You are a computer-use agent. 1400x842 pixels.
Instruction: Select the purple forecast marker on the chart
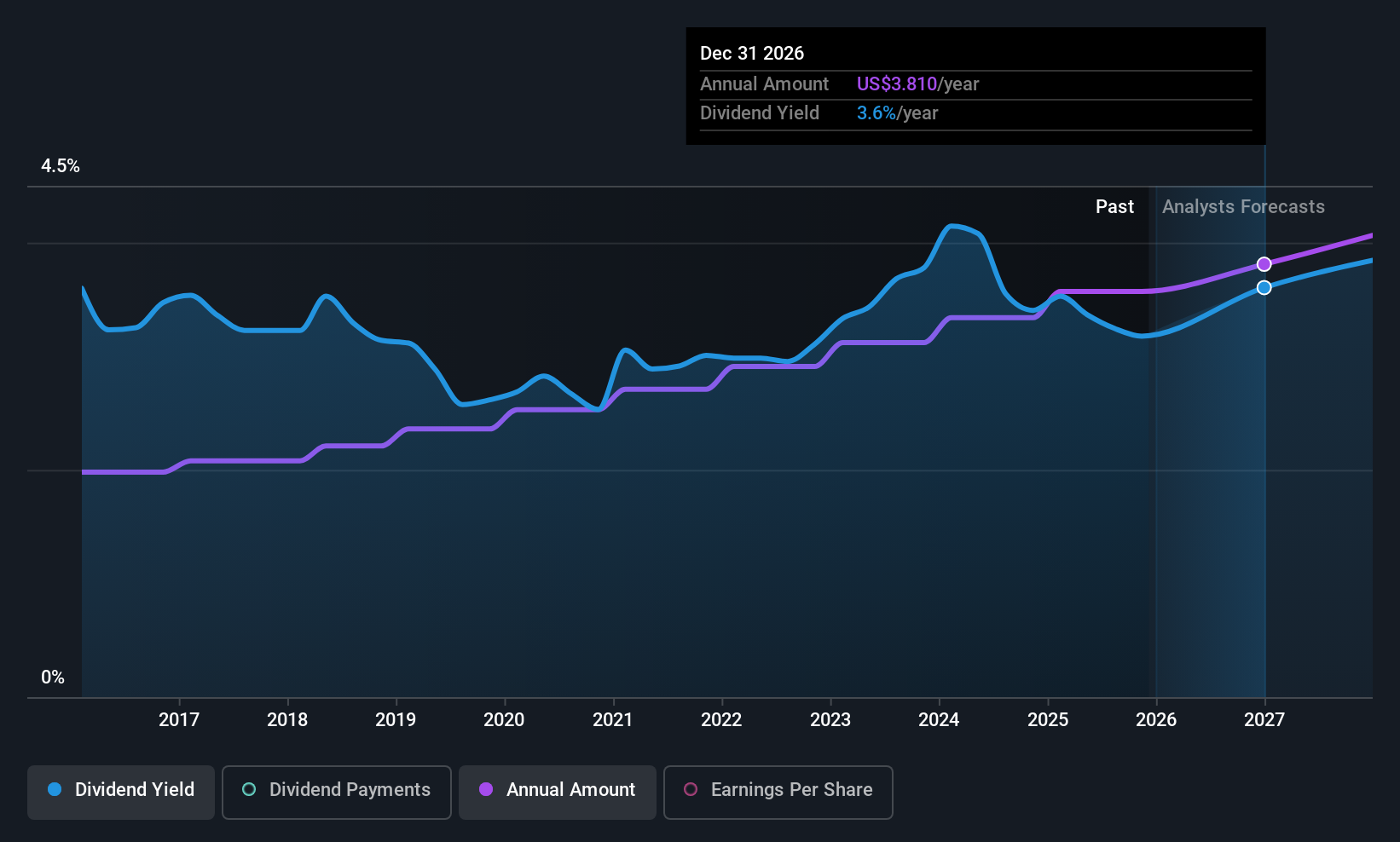[x=1264, y=263]
